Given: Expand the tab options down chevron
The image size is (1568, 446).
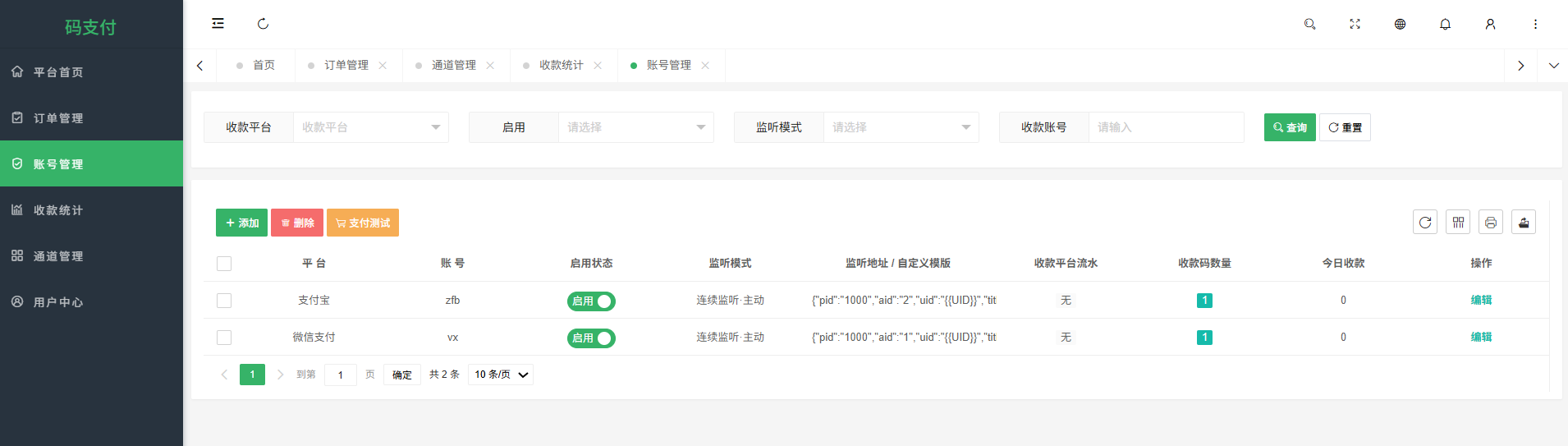Looking at the screenshot, I should 1553,66.
